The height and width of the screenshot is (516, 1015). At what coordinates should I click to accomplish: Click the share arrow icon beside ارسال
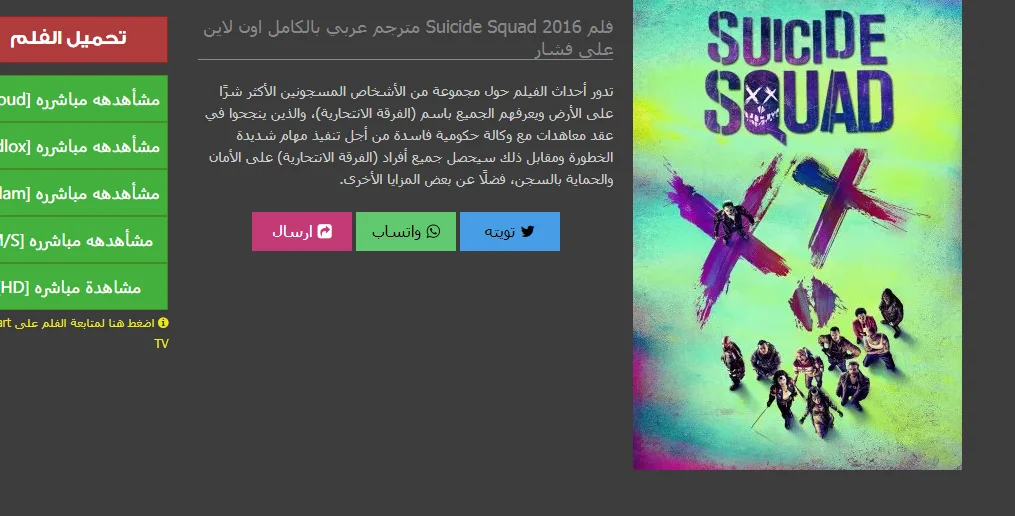(325, 231)
